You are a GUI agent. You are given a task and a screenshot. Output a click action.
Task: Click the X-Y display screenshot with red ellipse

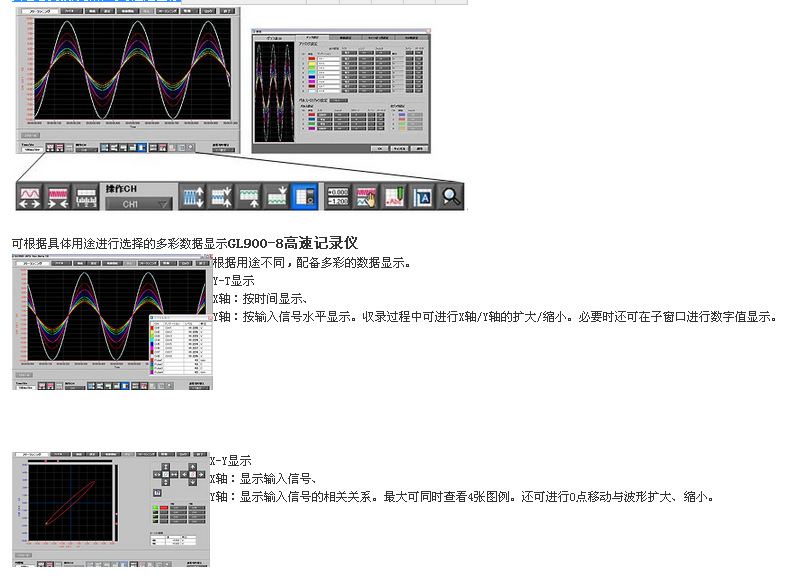click(x=111, y=509)
